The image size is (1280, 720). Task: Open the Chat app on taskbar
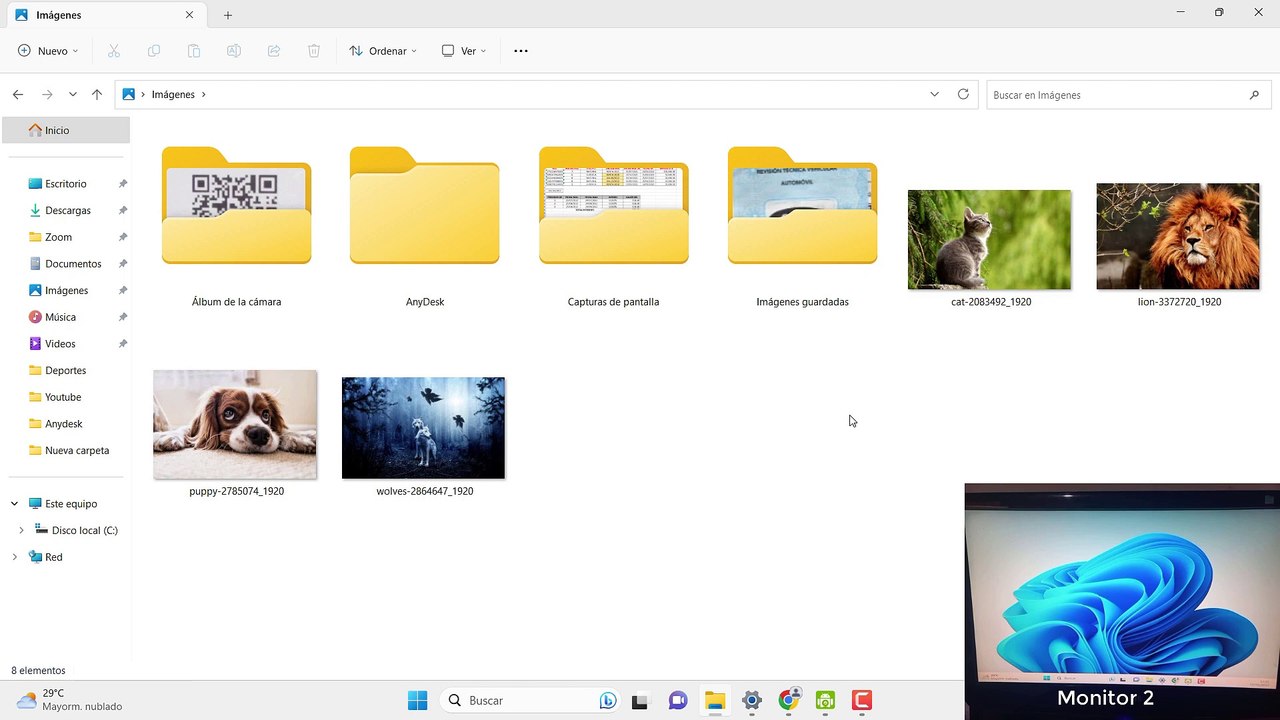677,700
